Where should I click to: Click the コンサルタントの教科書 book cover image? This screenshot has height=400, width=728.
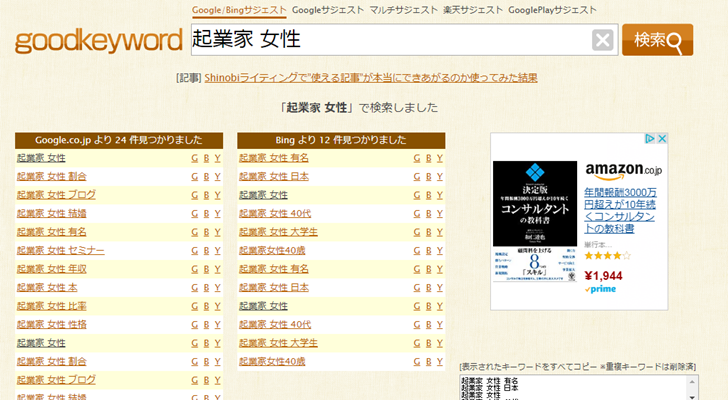(x=535, y=222)
